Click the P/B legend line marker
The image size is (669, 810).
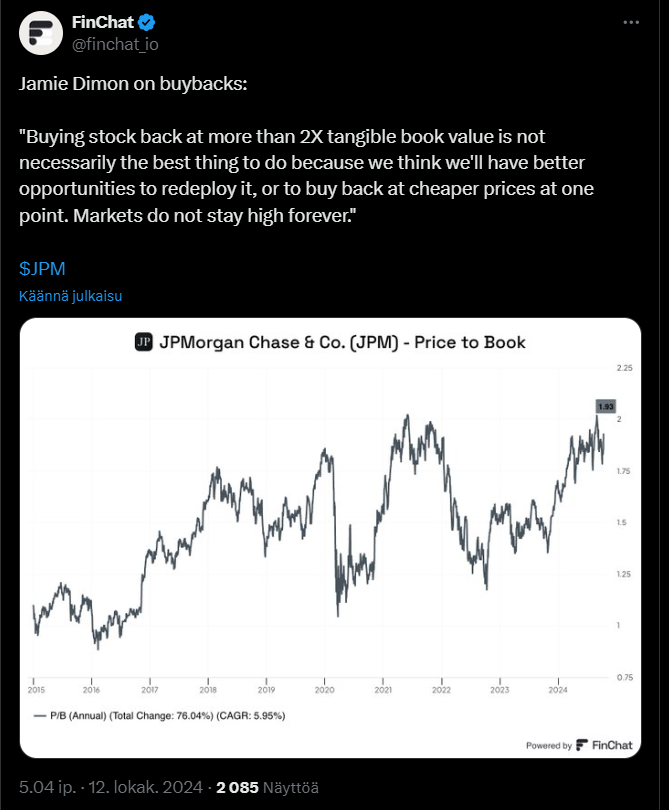[40, 715]
